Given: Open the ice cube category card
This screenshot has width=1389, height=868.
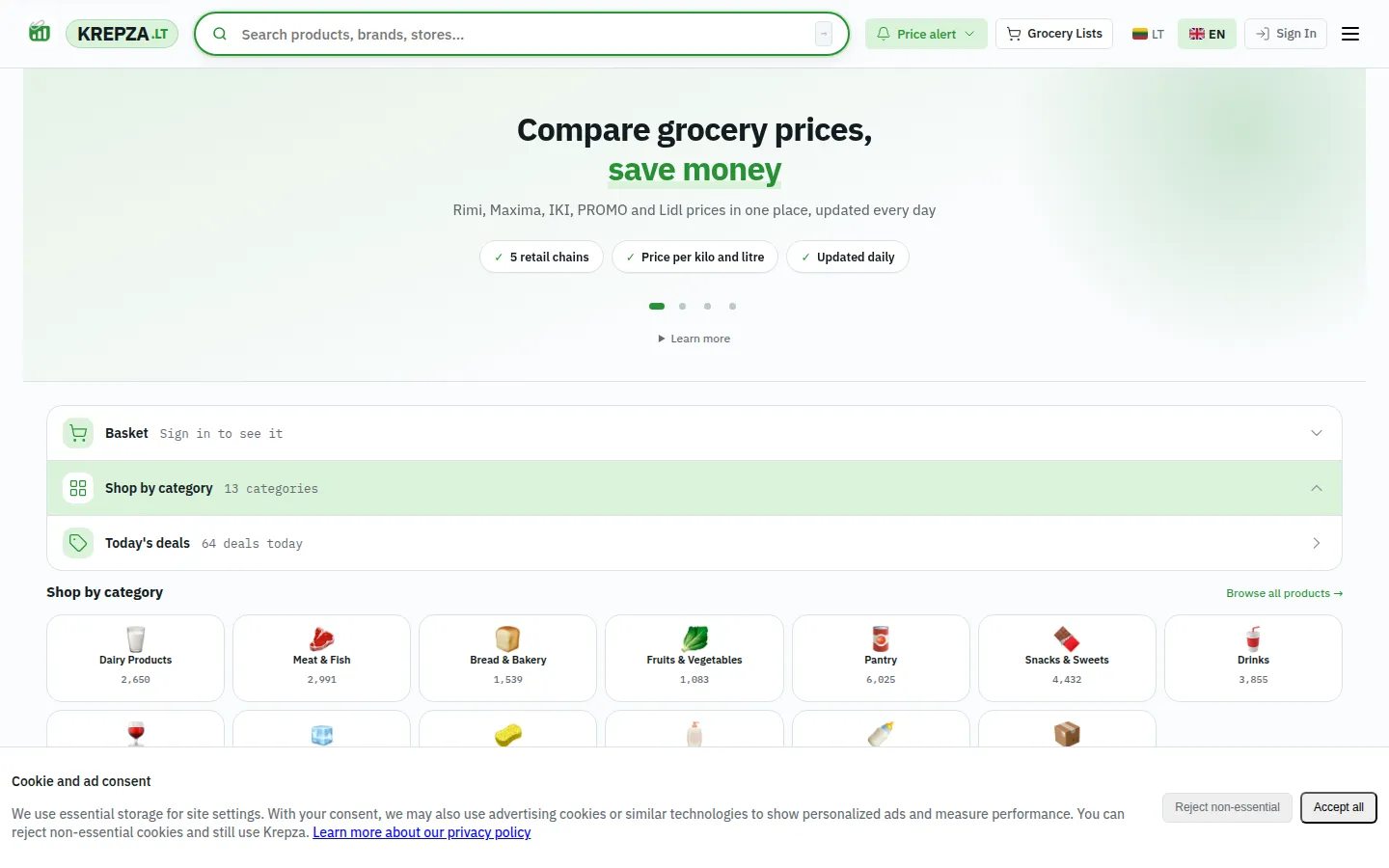Looking at the screenshot, I should pyautogui.click(x=321, y=729).
